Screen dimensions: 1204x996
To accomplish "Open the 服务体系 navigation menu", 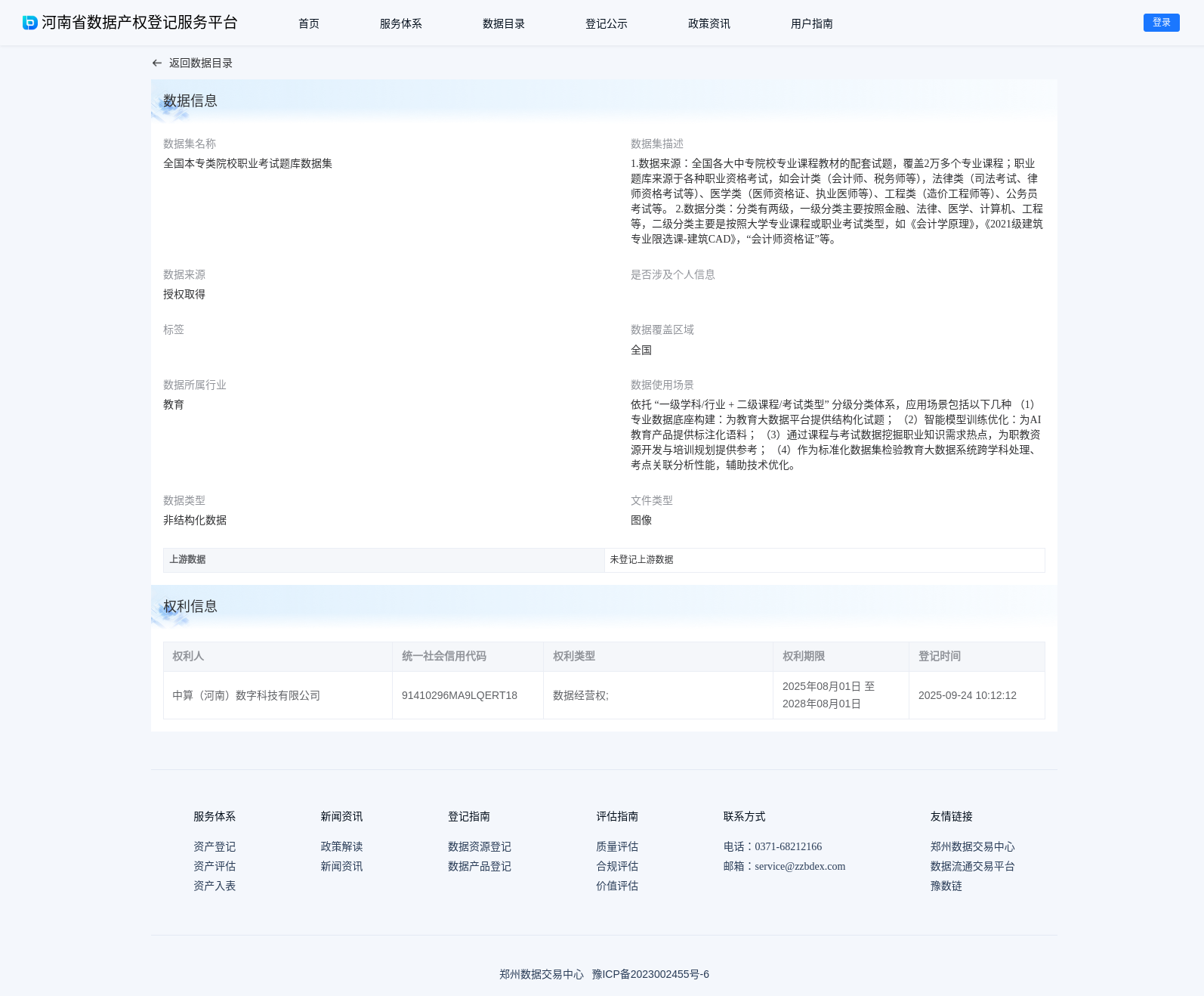I will (401, 23).
